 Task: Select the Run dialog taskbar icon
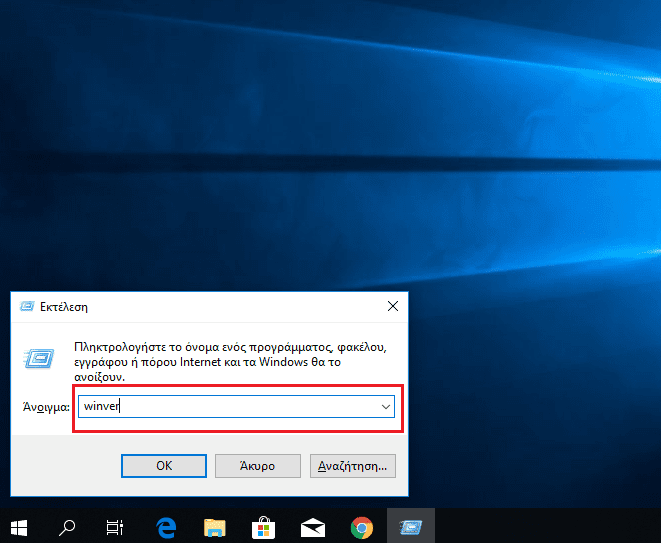coord(411,526)
